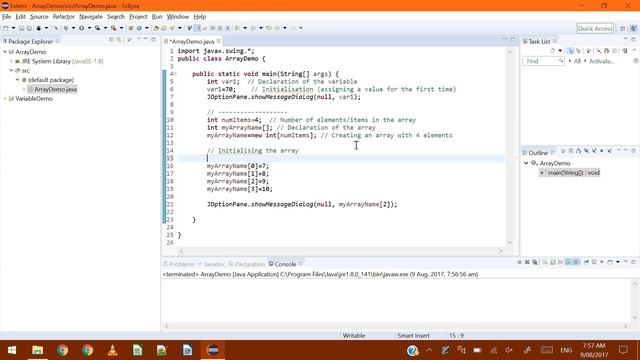This screenshot has height=360, width=640.
Task: Expand the JRE System Library node
Action: (x=11, y=61)
